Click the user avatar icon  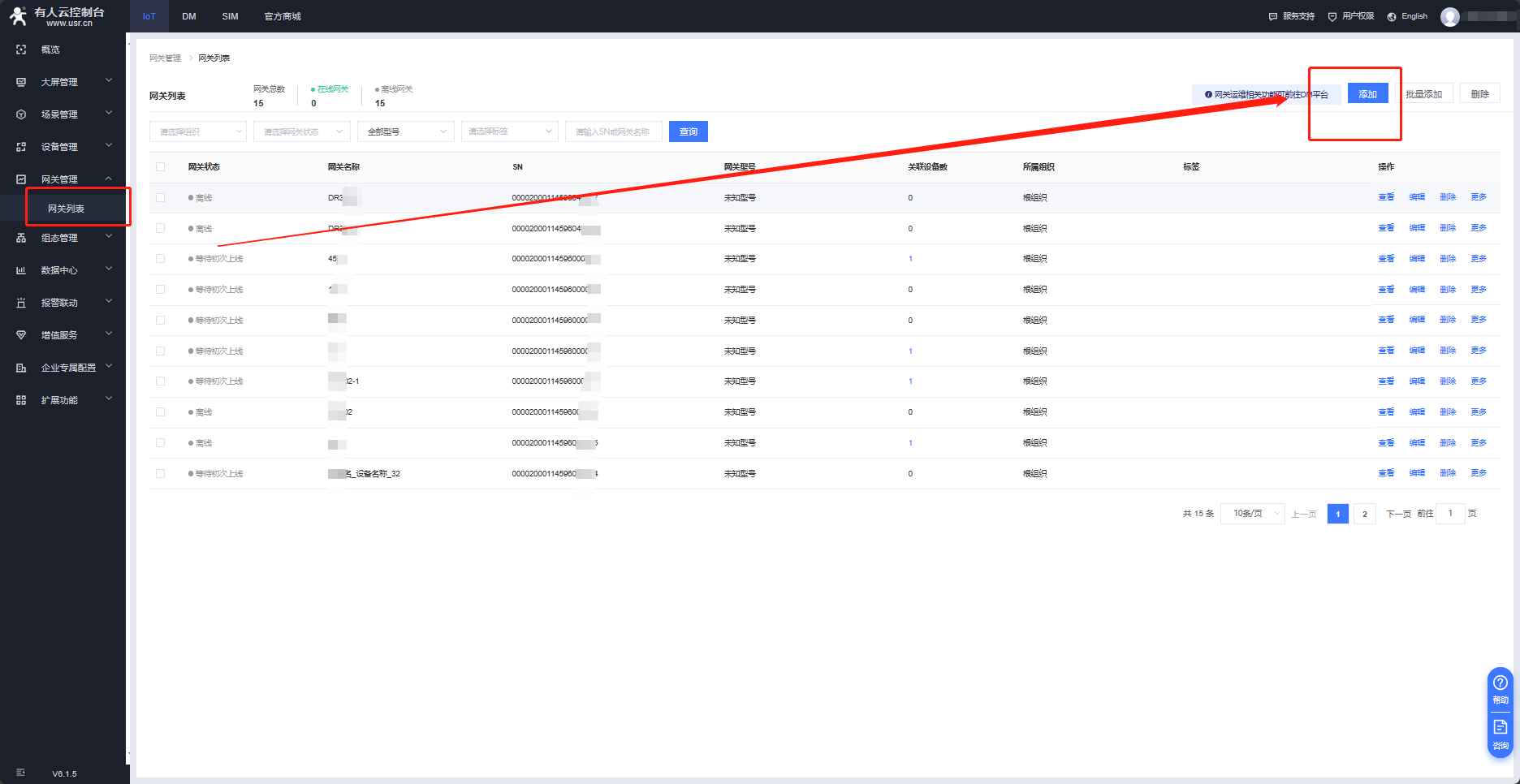click(x=1449, y=16)
